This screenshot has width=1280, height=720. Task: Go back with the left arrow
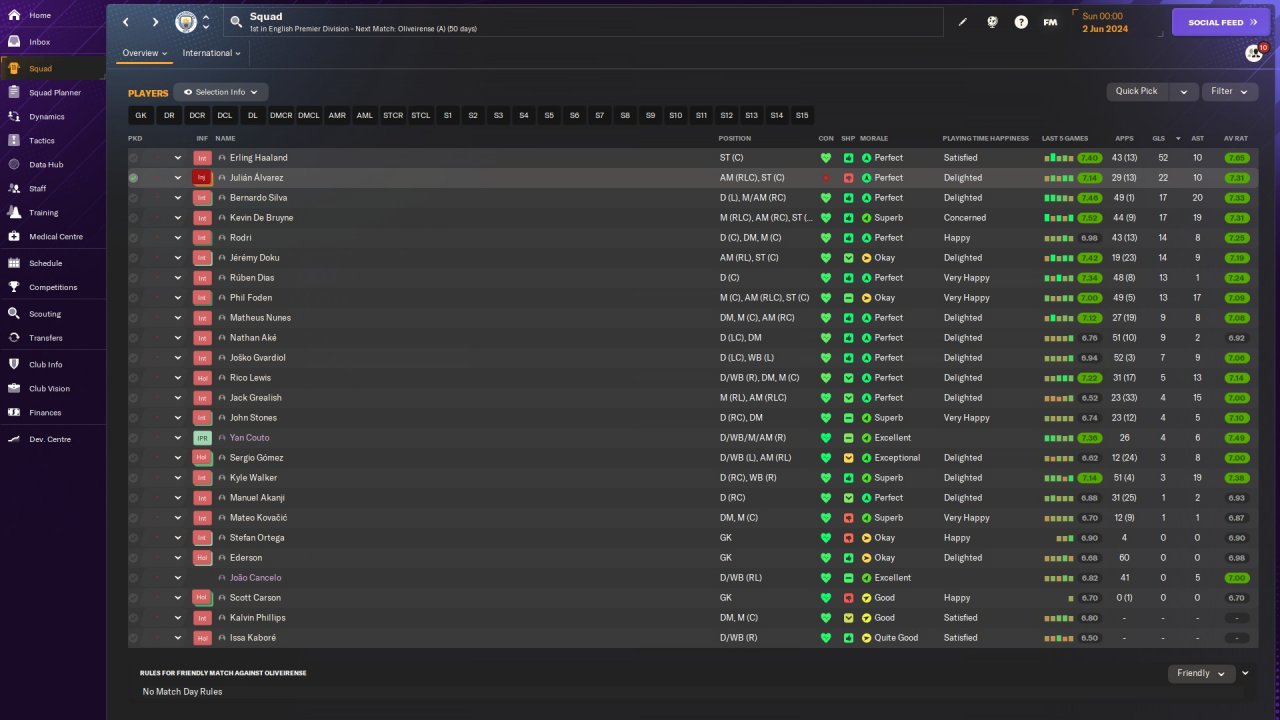click(x=126, y=22)
